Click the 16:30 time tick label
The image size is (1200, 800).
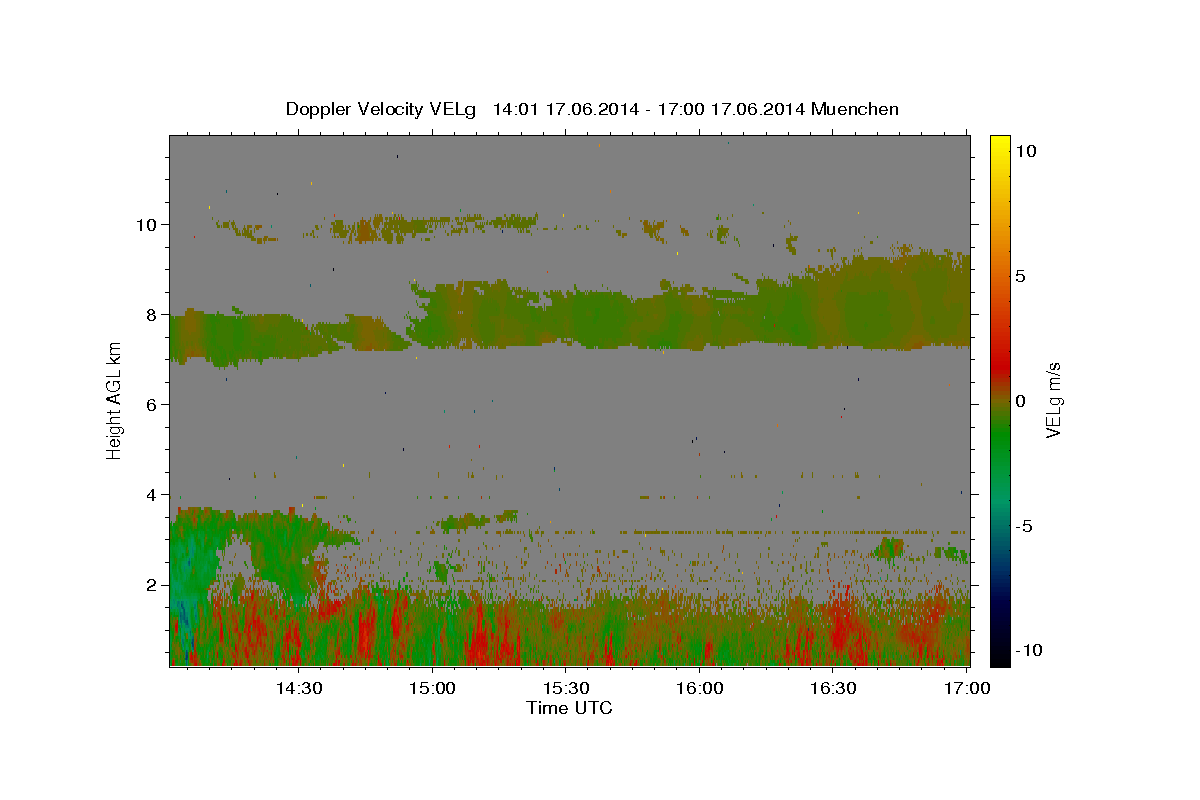[834, 689]
